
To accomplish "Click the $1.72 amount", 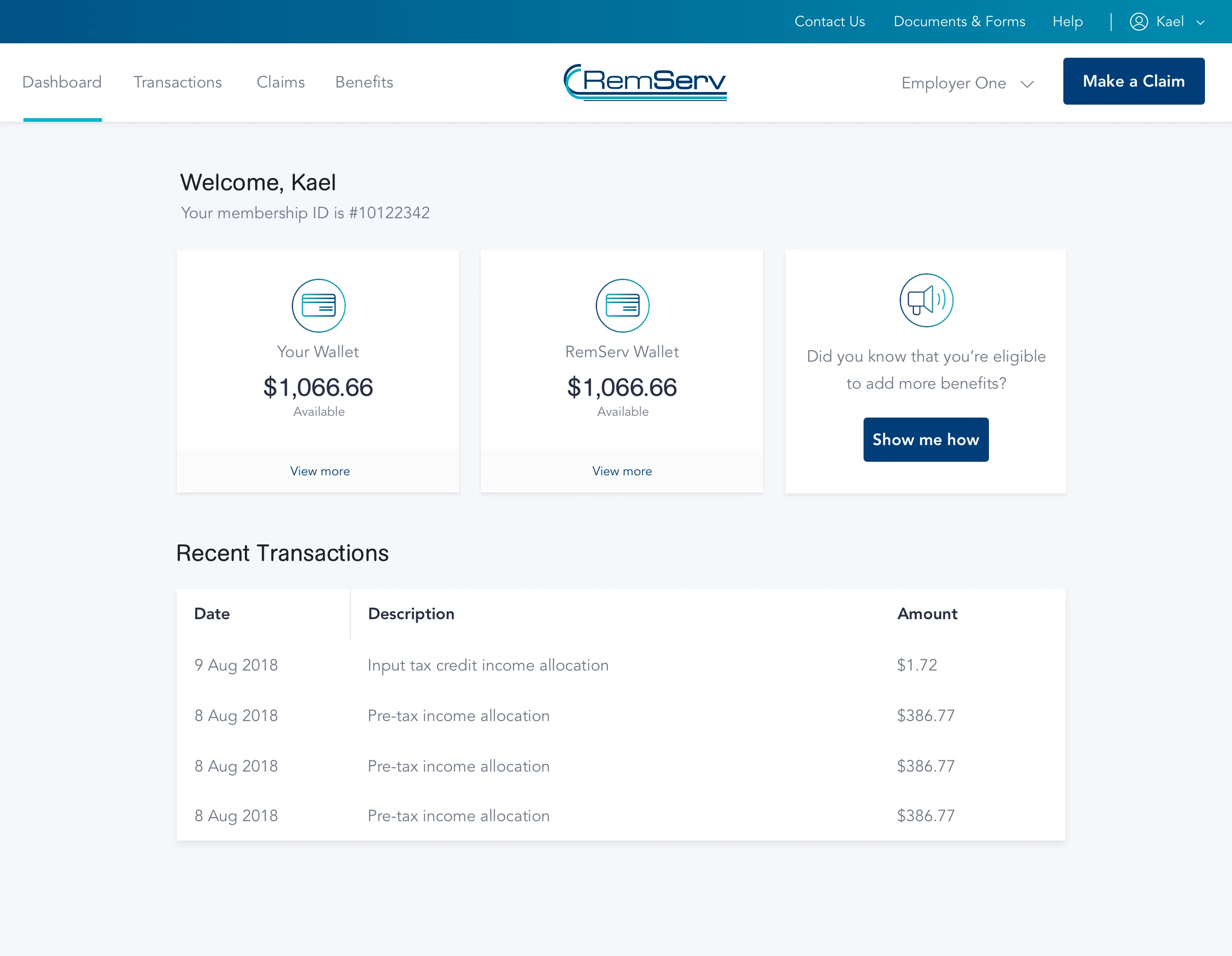I will [917, 665].
